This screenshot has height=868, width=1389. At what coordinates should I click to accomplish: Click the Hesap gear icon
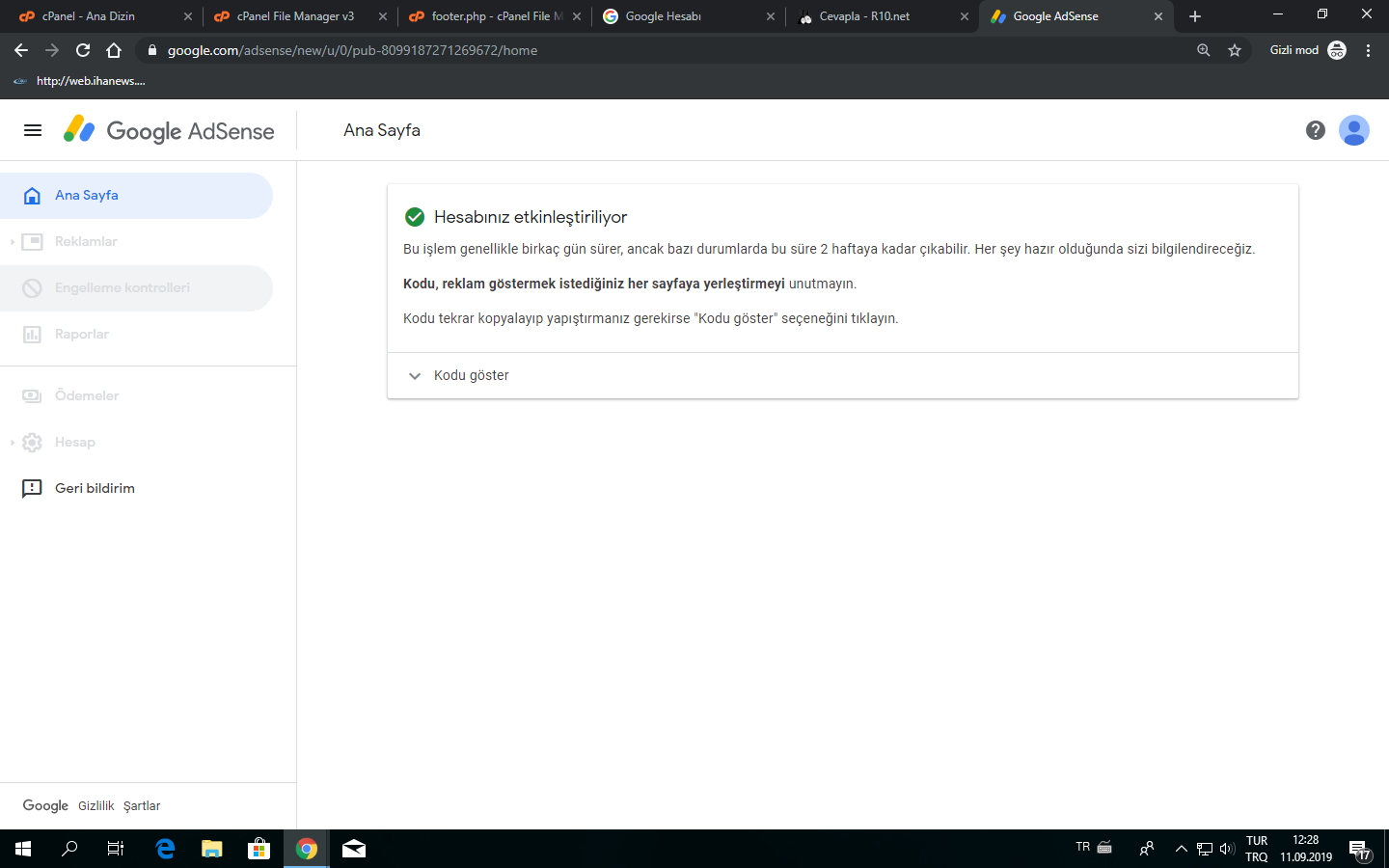pyautogui.click(x=32, y=443)
